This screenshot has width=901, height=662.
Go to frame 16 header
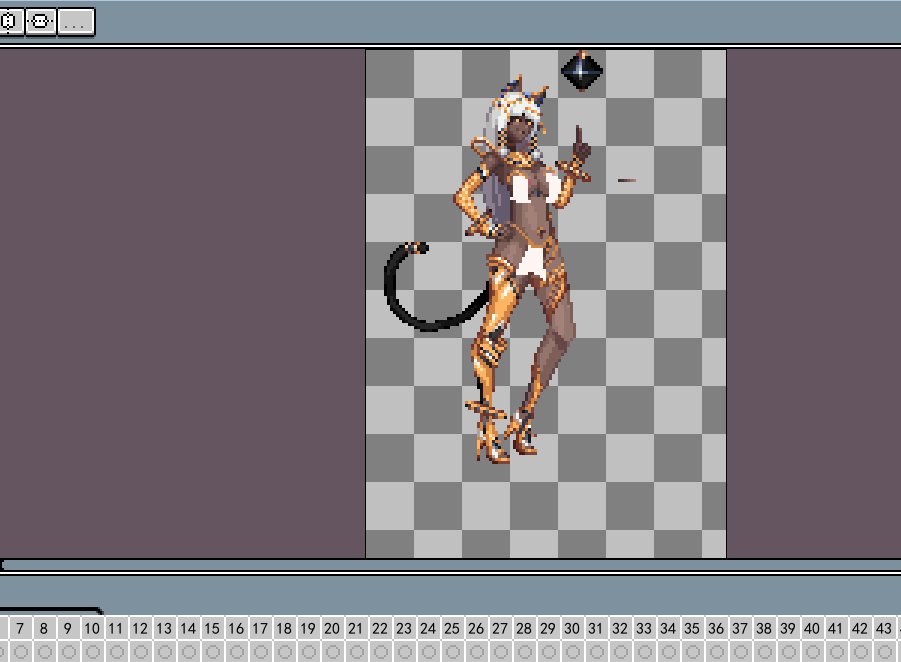236,628
